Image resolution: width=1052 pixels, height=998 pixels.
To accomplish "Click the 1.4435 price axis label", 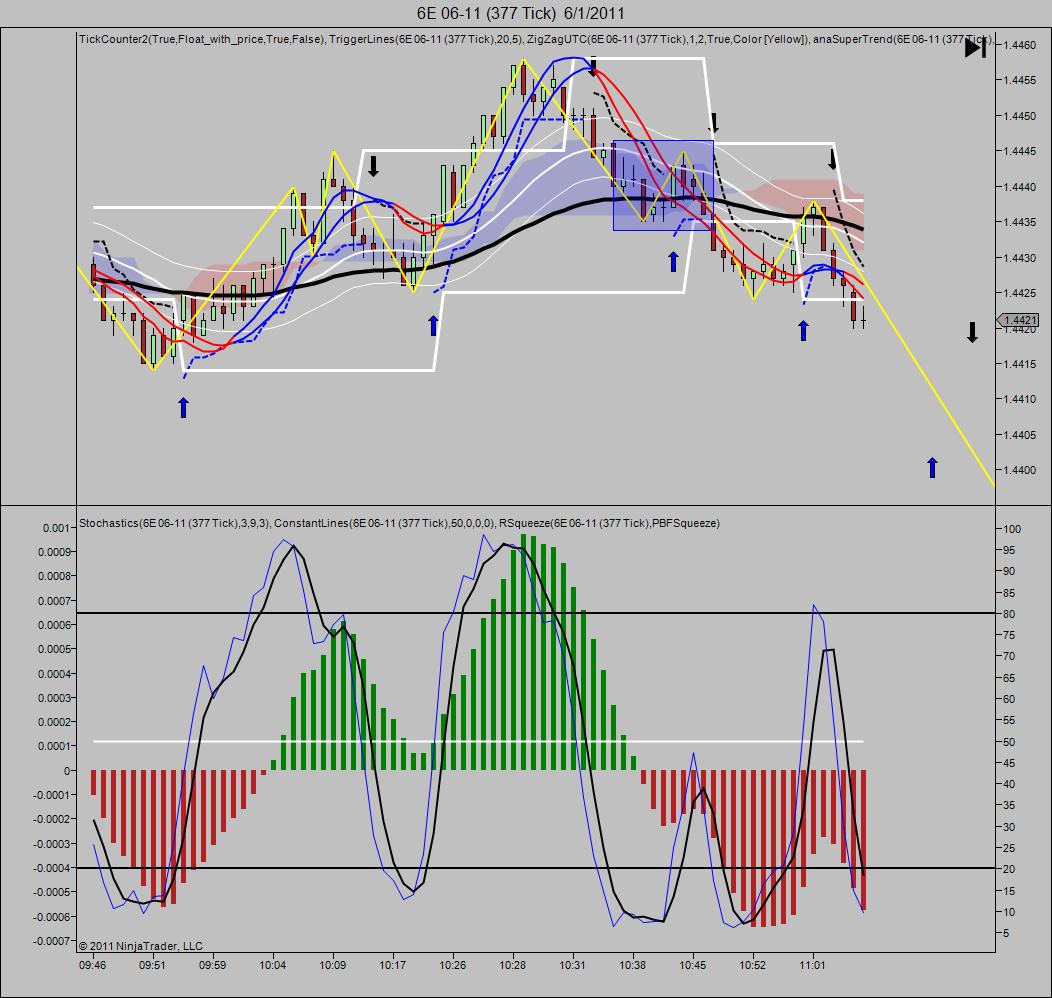I will [1019, 222].
